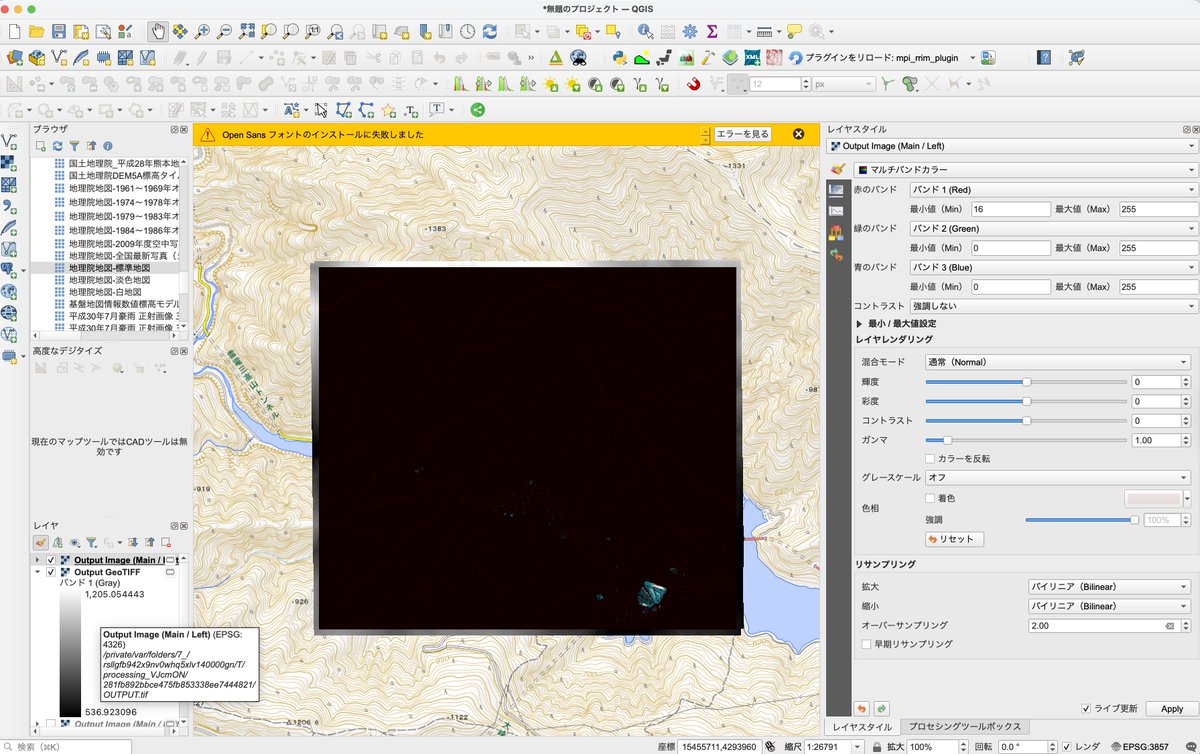The width and height of the screenshot is (1200, 754).
Task: Click the 着色 color swatch
Action: [x=1152, y=498]
